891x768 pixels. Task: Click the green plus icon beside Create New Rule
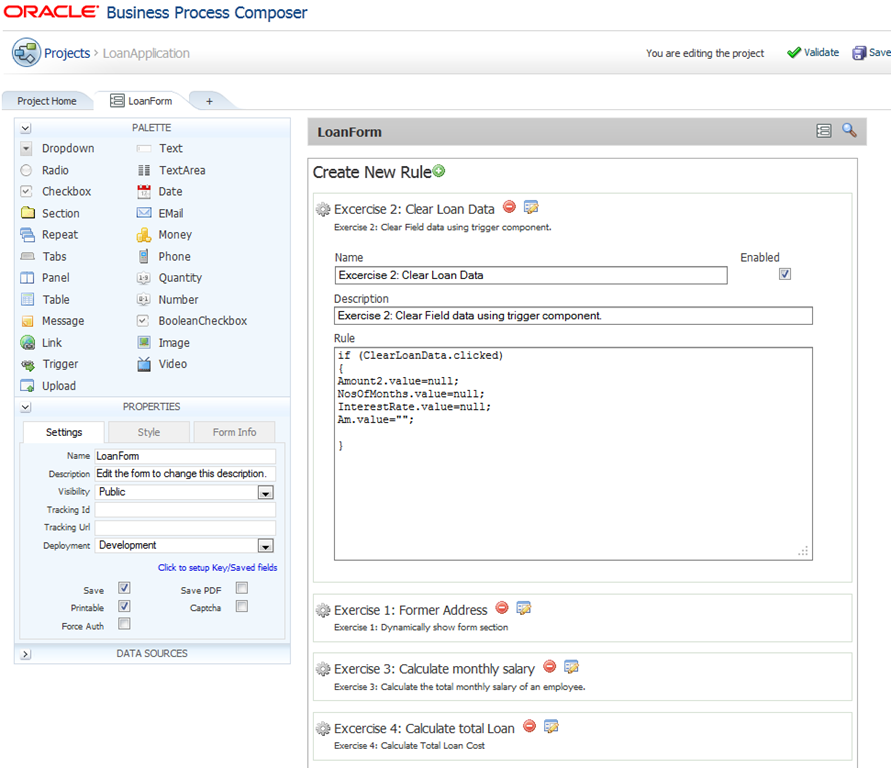439,172
